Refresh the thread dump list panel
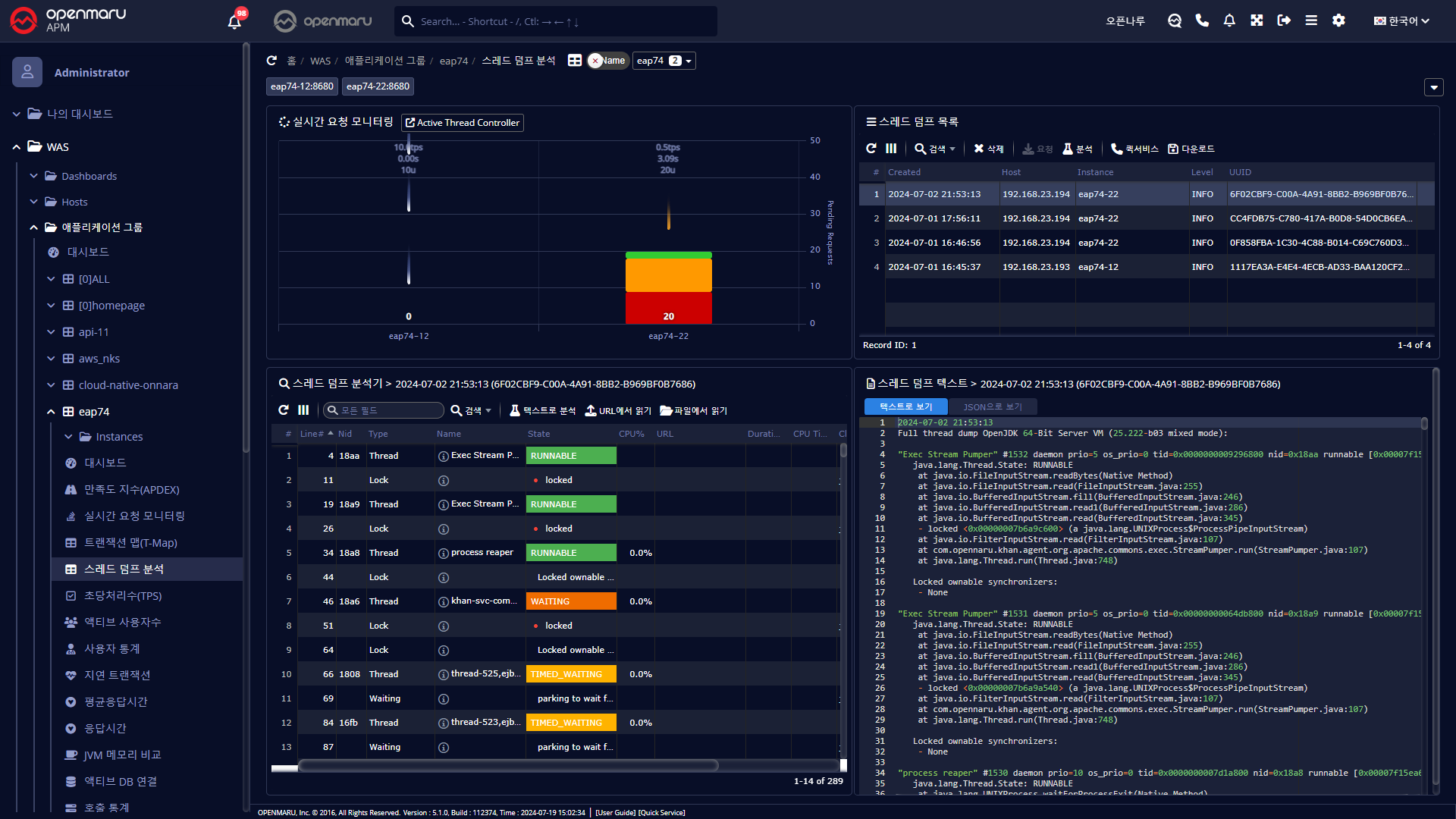Viewport: 1456px width, 819px height. [871, 149]
